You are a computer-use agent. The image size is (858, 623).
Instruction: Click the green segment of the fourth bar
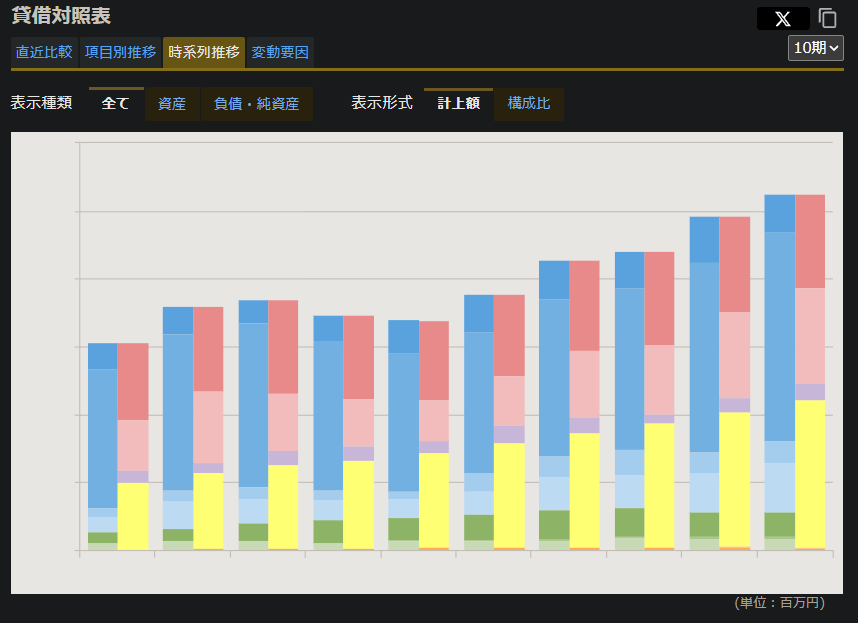tap(328, 532)
